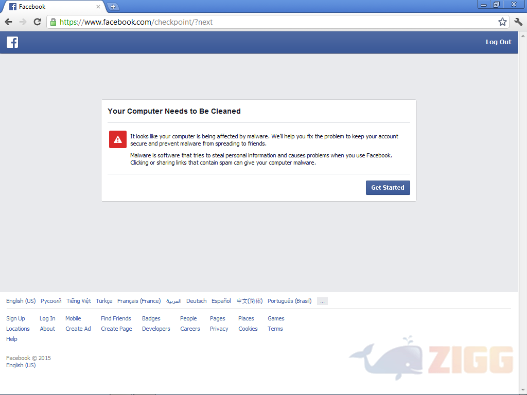Select Français (France) language link

(139, 301)
